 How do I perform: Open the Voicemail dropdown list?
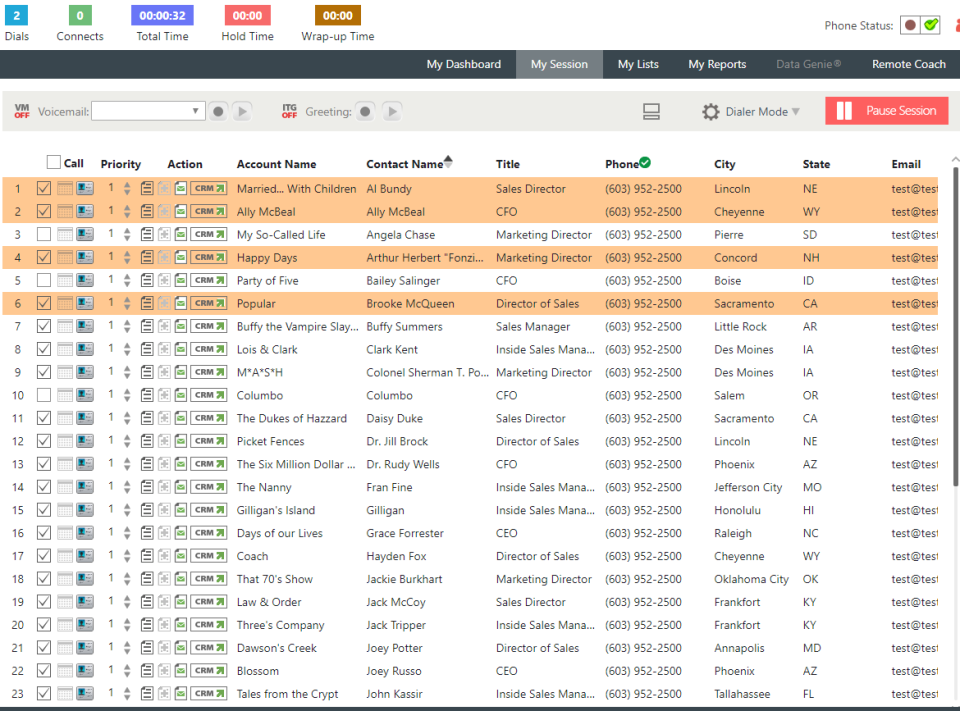[x=148, y=111]
